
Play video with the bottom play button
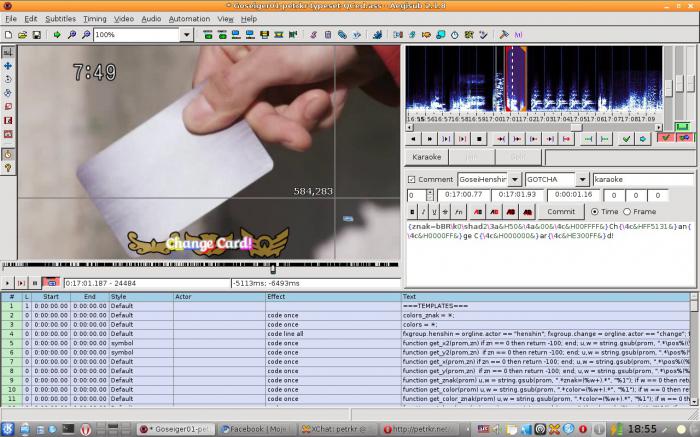7,283
